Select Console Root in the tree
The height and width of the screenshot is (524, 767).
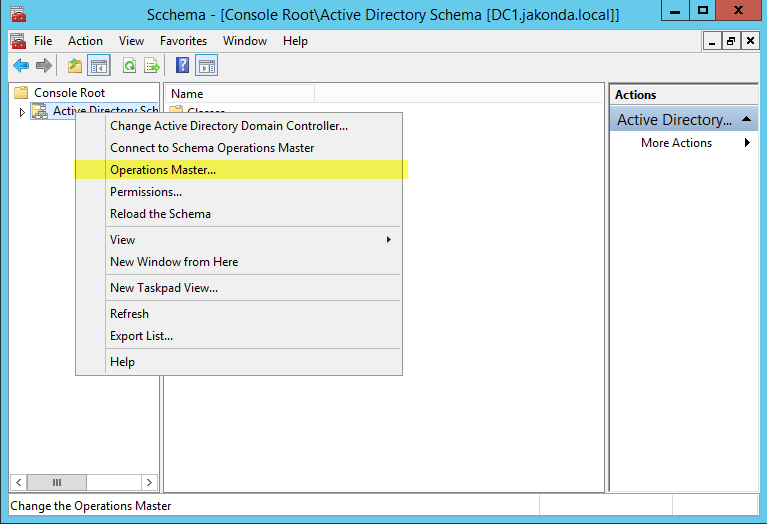coord(69,93)
